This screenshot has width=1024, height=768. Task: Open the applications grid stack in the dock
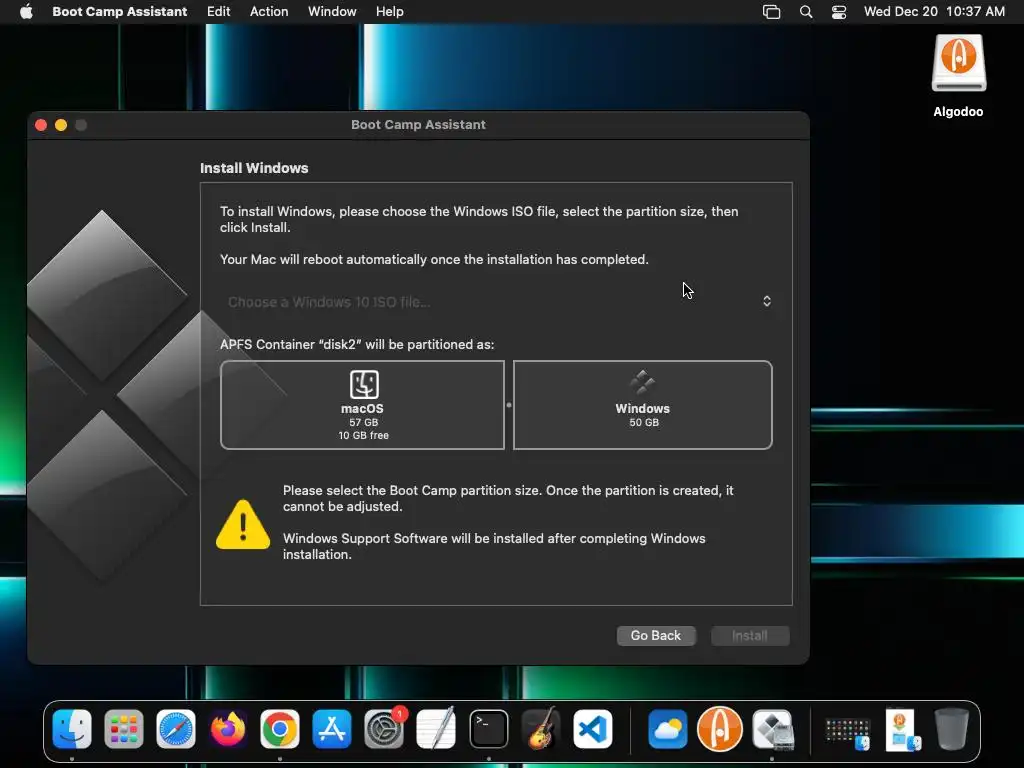[x=848, y=733]
